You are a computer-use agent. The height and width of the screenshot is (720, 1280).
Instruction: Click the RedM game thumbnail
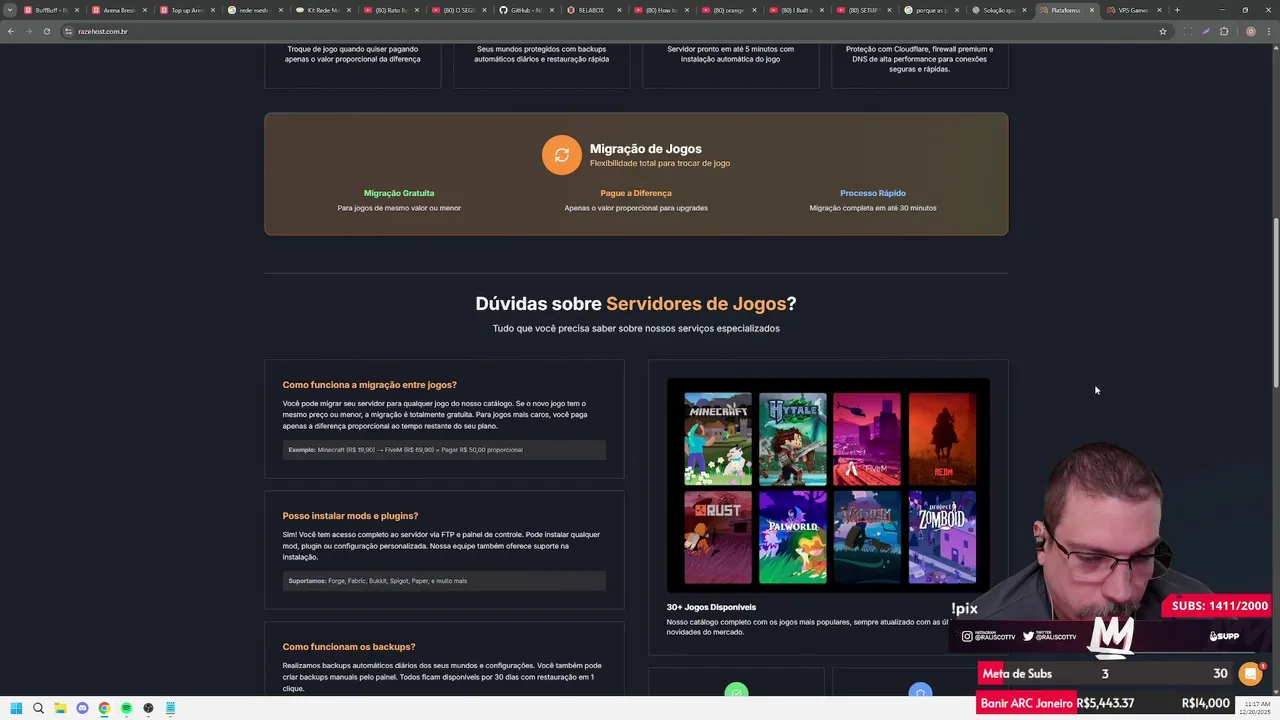[942, 439]
